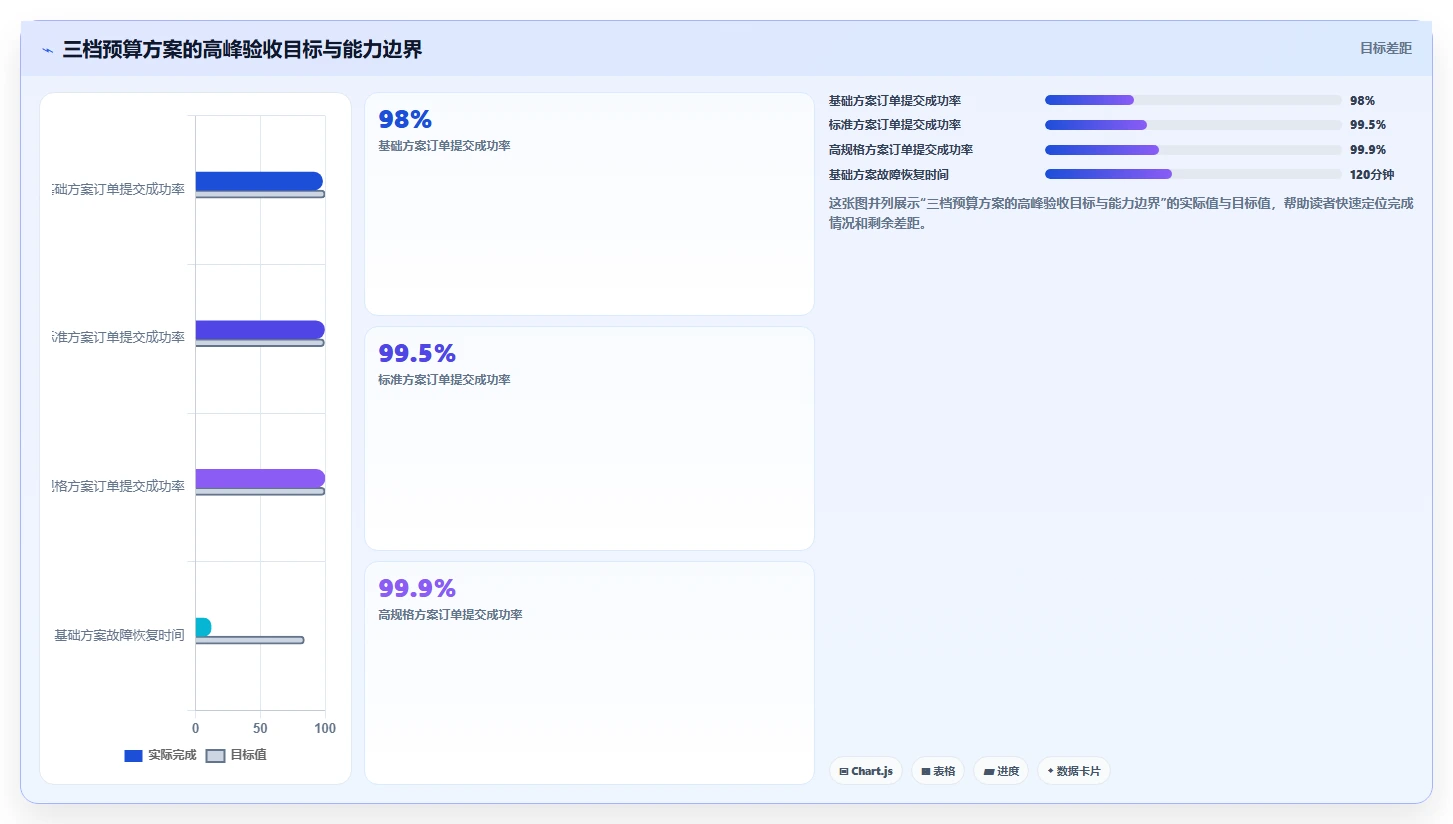Click the 数据卡片 tag chip
The width and height of the screenshot is (1453, 824).
[x=1074, y=771]
